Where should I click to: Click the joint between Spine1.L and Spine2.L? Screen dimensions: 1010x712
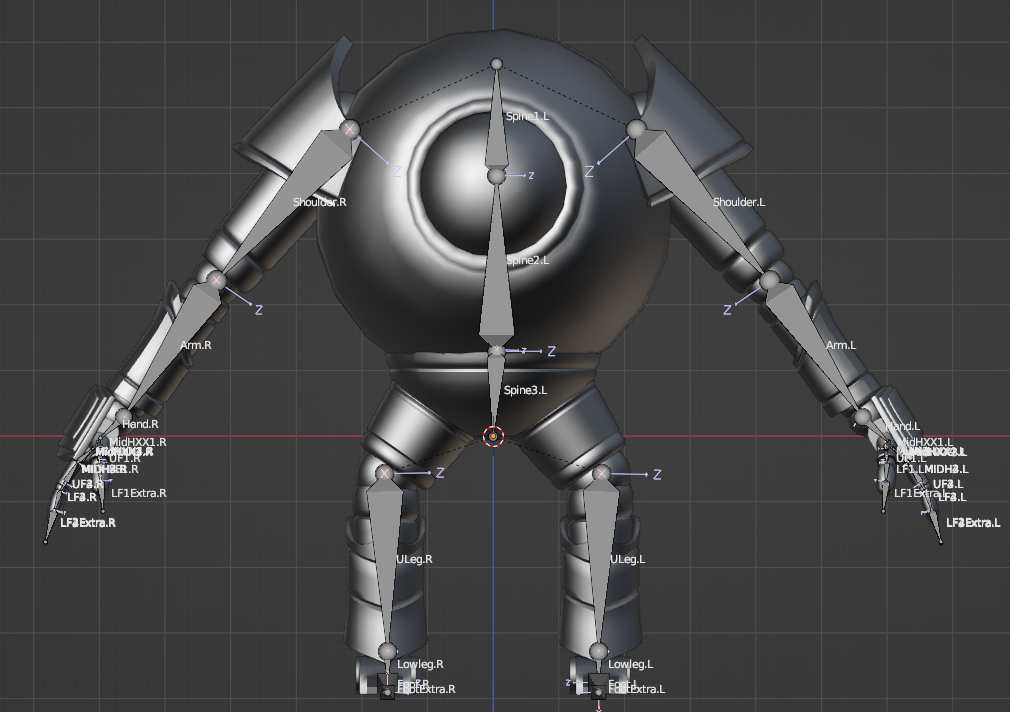(496, 176)
